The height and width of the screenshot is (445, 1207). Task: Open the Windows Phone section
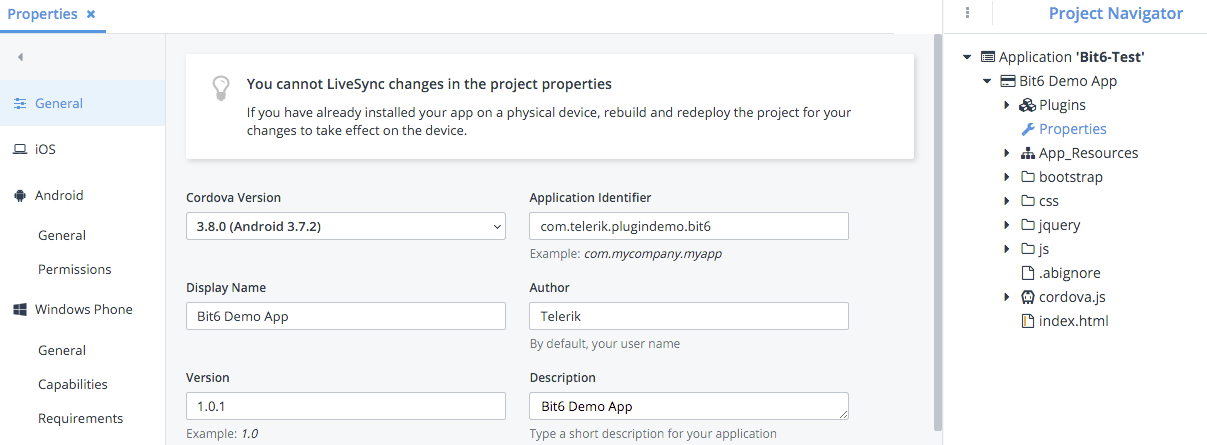(x=82, y=309)
